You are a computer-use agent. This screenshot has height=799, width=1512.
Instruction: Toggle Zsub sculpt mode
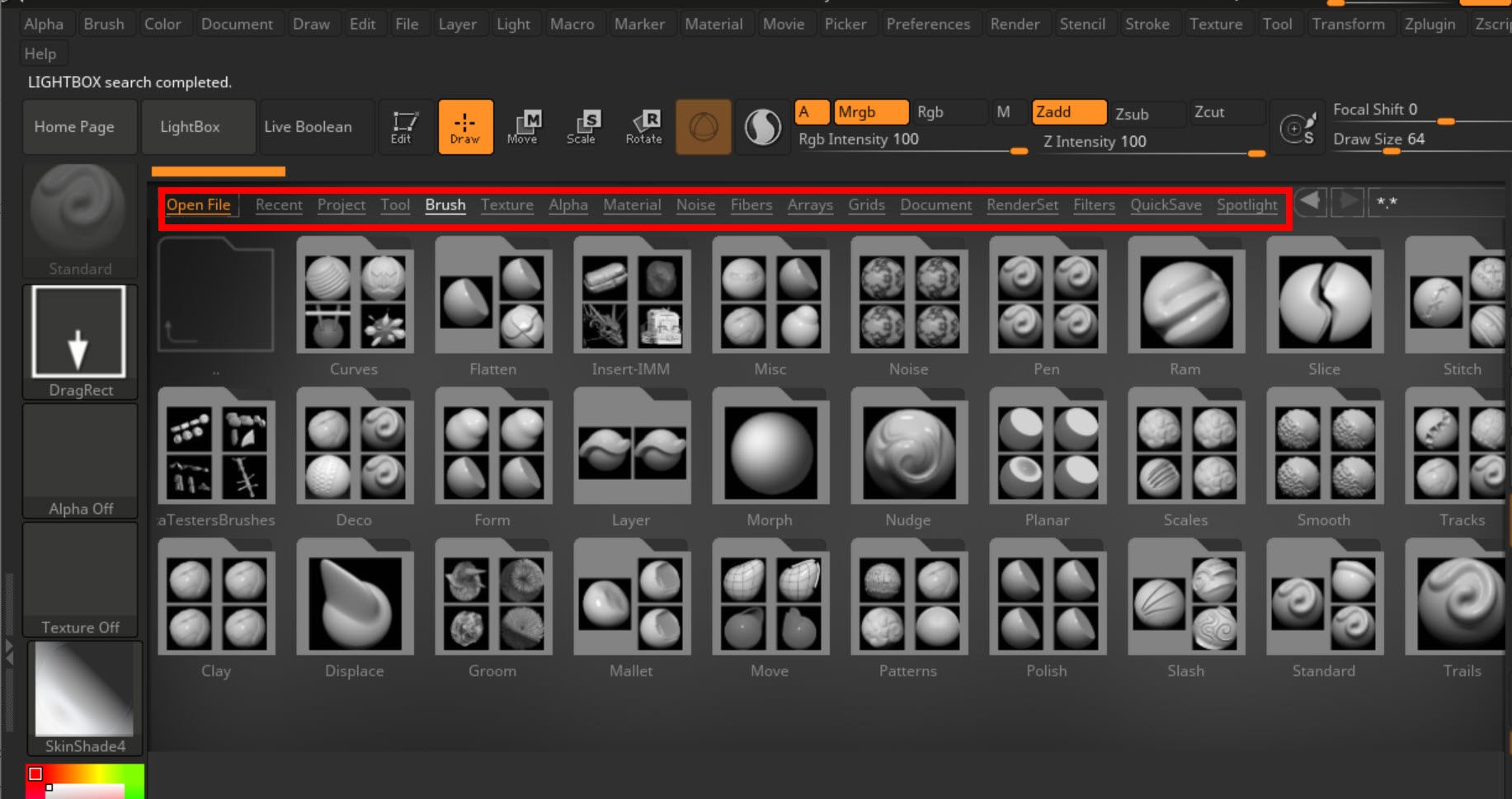pos(1147,114)
